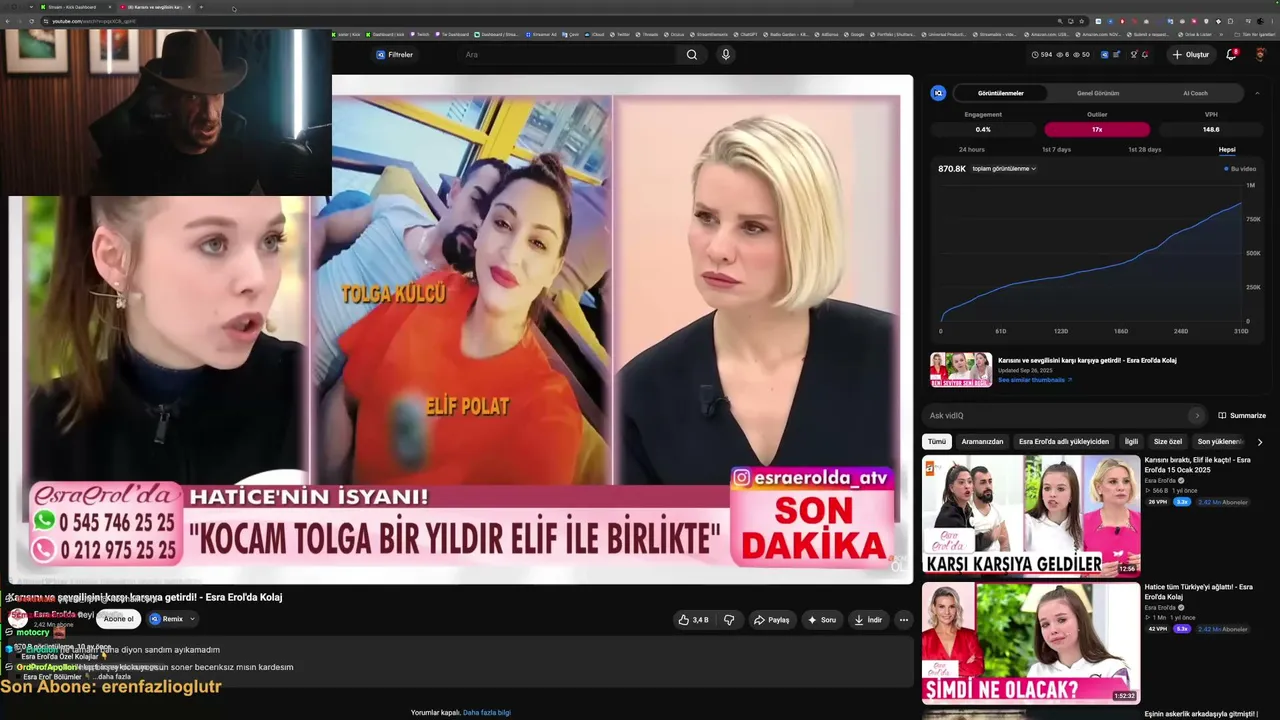The image size is (1280, 720).
Task: Select the 1st 28 days range
Action: point(1144,150)
